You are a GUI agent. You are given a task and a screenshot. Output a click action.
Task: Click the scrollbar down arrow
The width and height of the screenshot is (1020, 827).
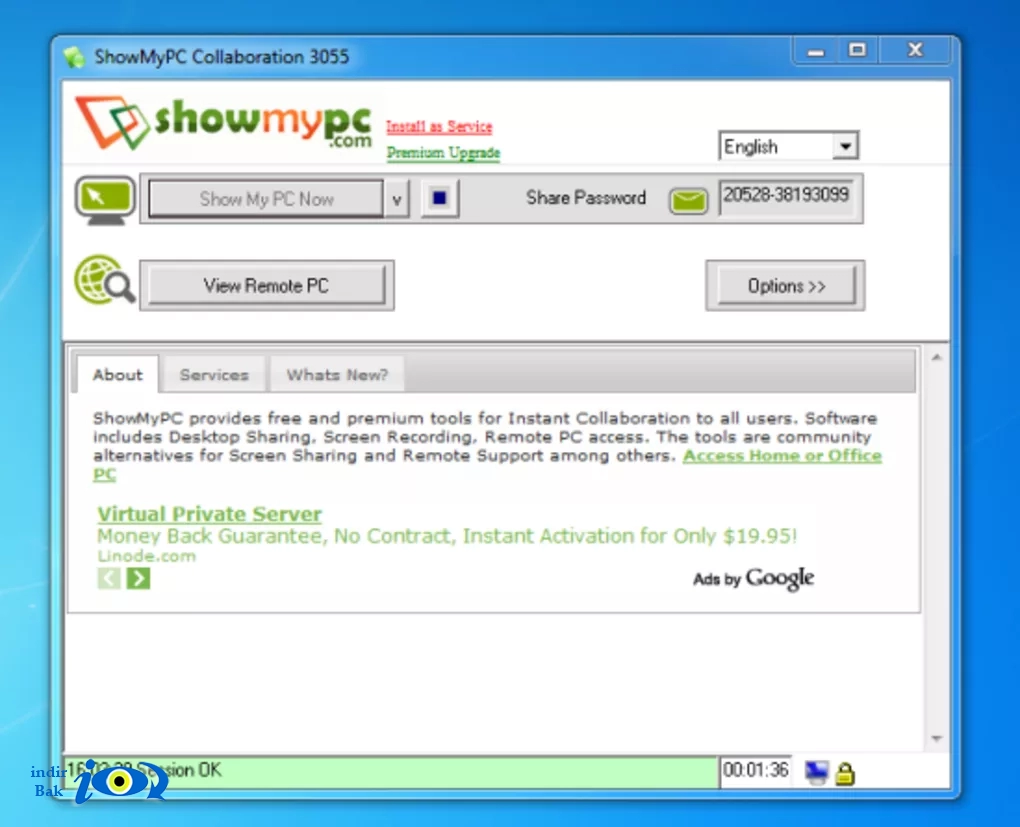[x=937, y=738]
